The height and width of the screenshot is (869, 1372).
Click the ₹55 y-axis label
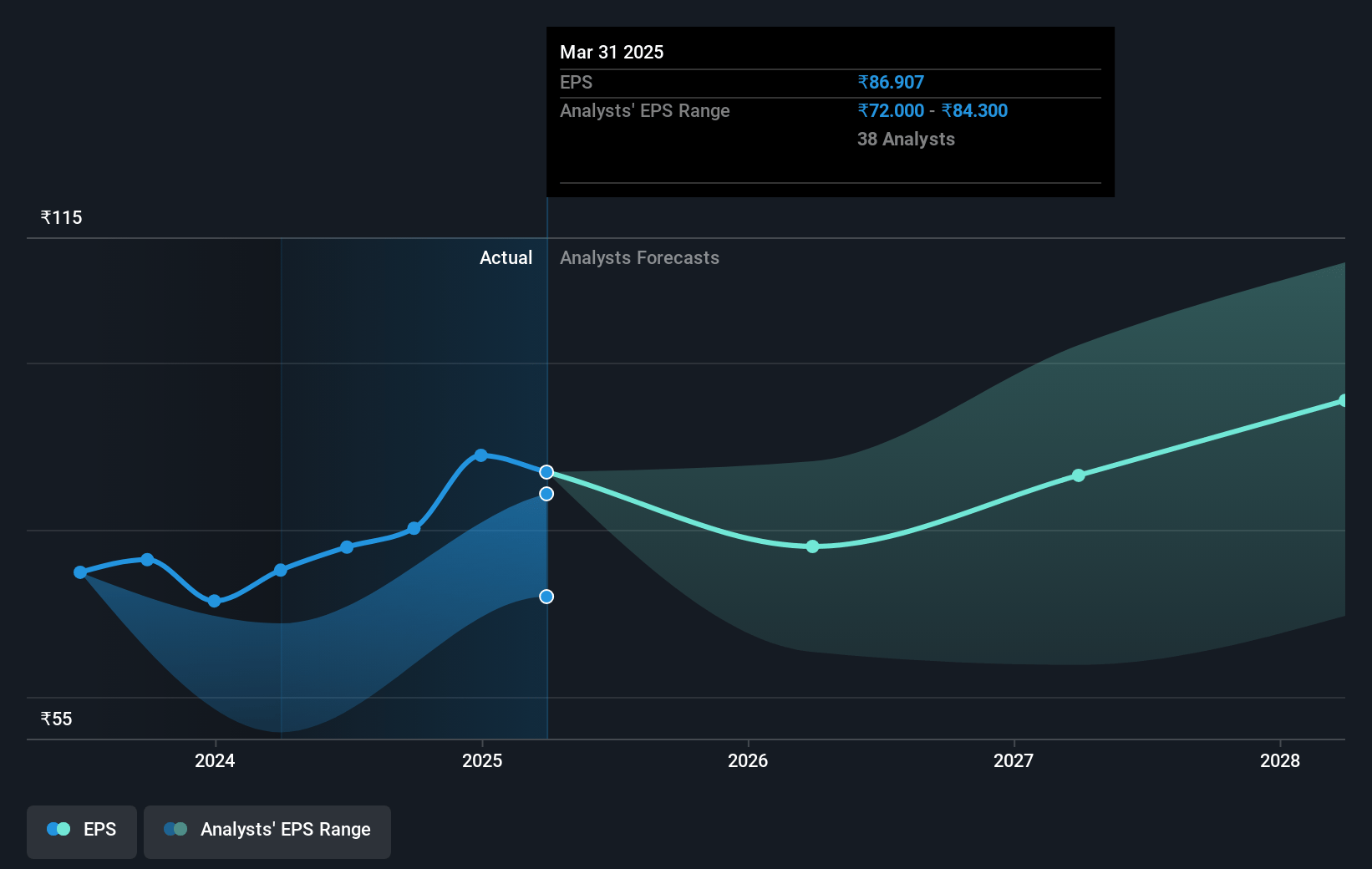[57, 719]
